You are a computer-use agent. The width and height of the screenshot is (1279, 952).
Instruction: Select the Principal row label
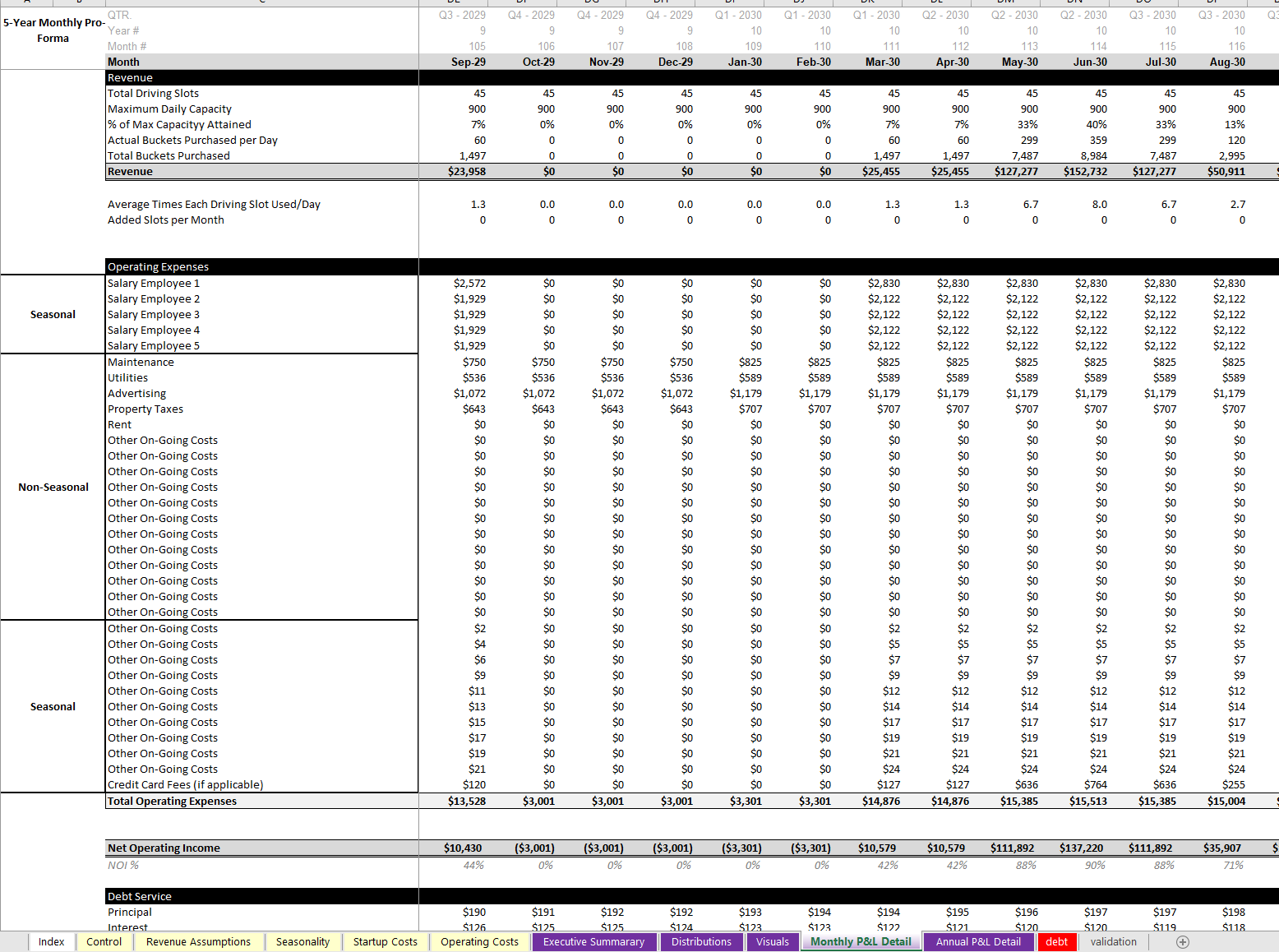(x=130, y=912)
